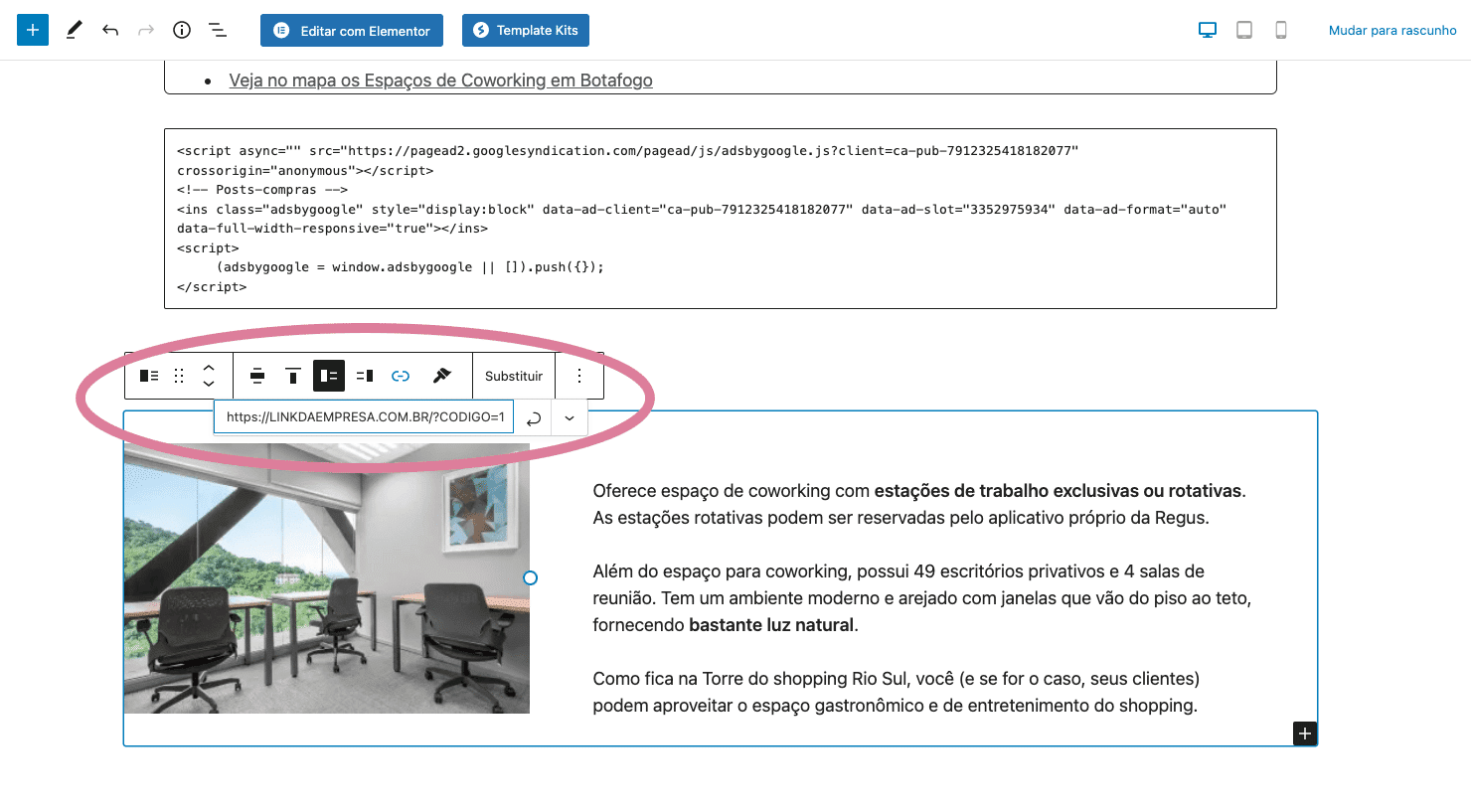Change vertical alignment to top
Viewport: 1471px width, 812px height.
(x=293, y=376)
